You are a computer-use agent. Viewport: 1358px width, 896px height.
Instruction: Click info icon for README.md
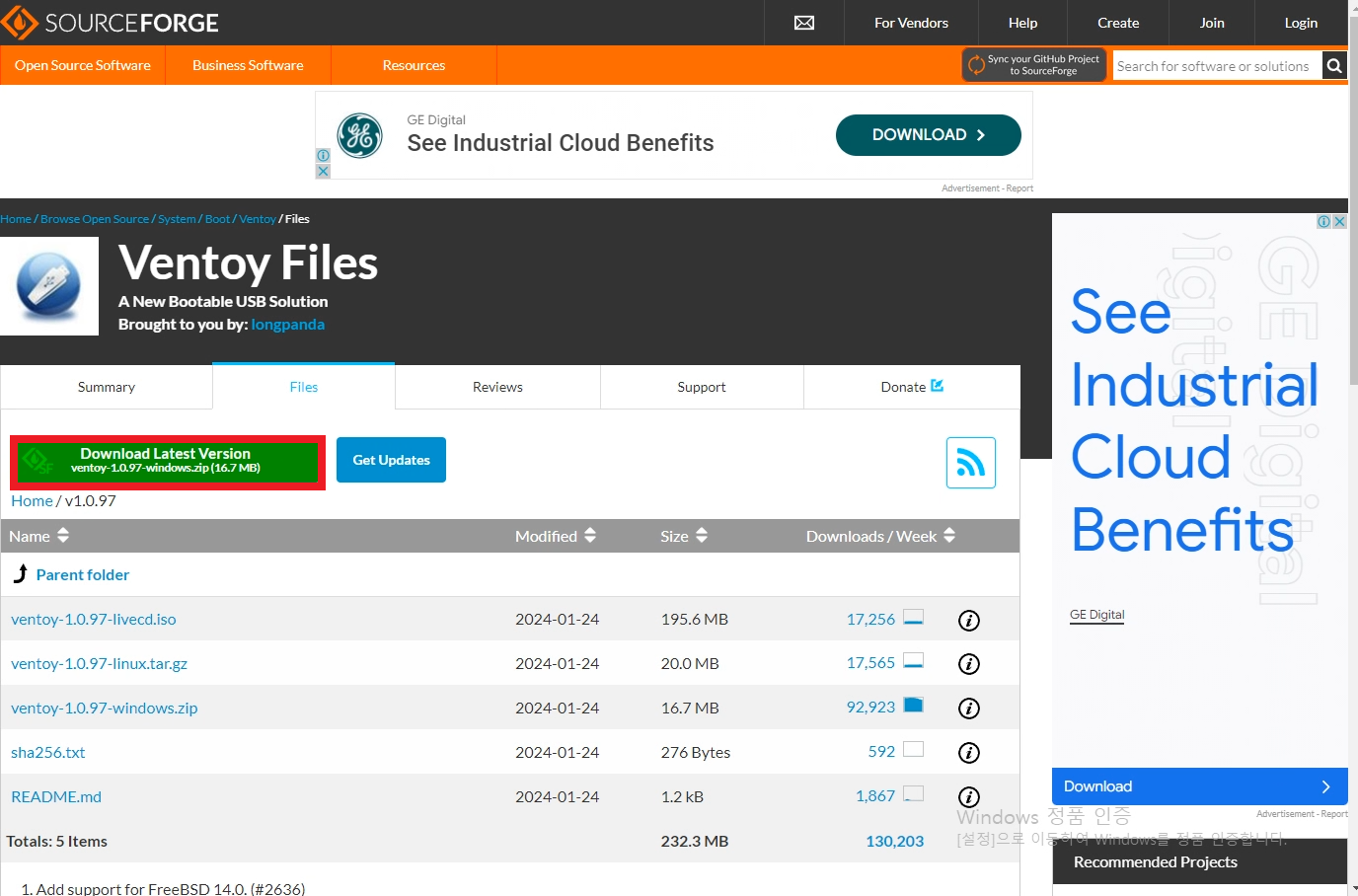tap(969, 796)
